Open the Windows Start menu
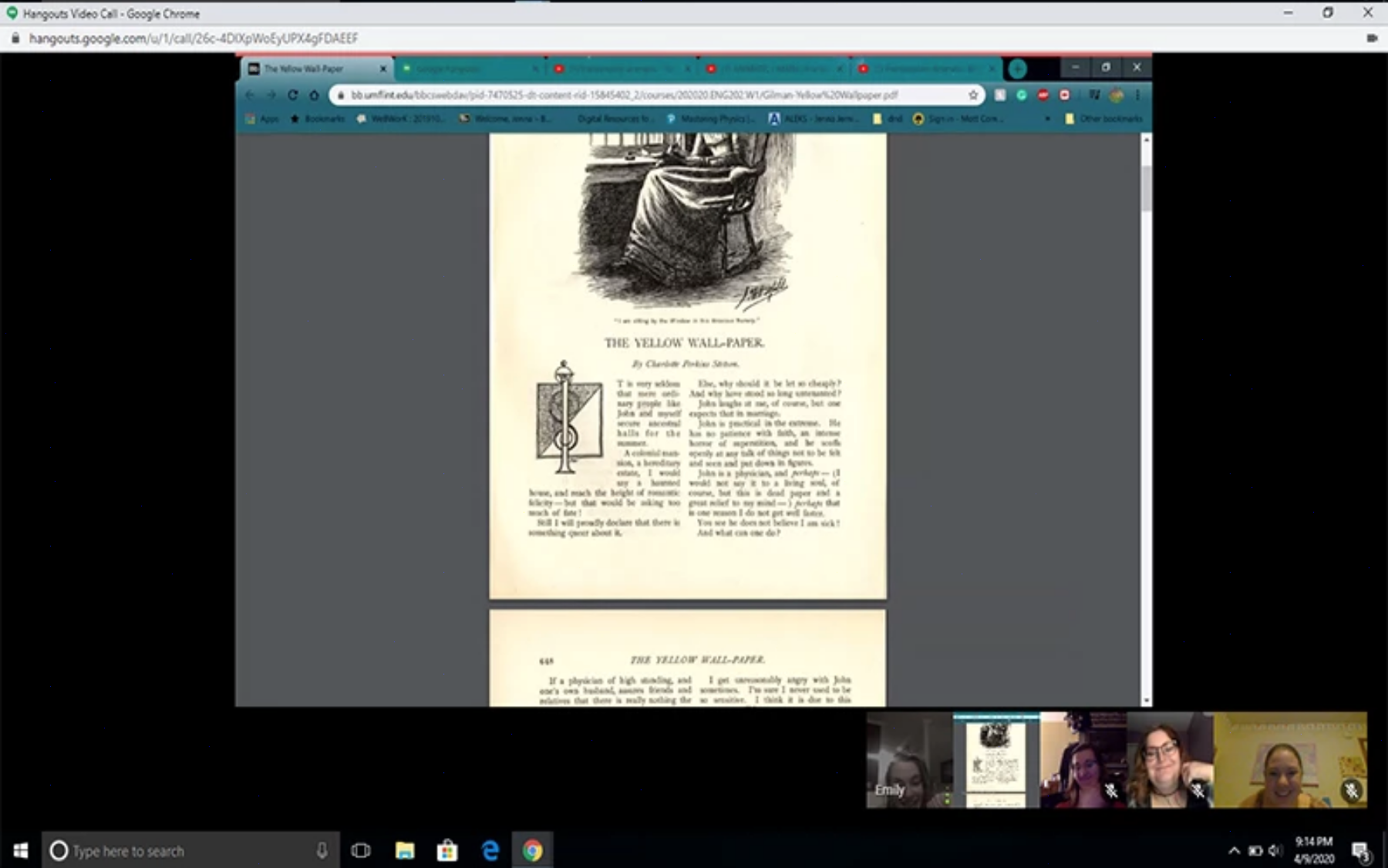Screen dimensions: 1388x868 21,850
